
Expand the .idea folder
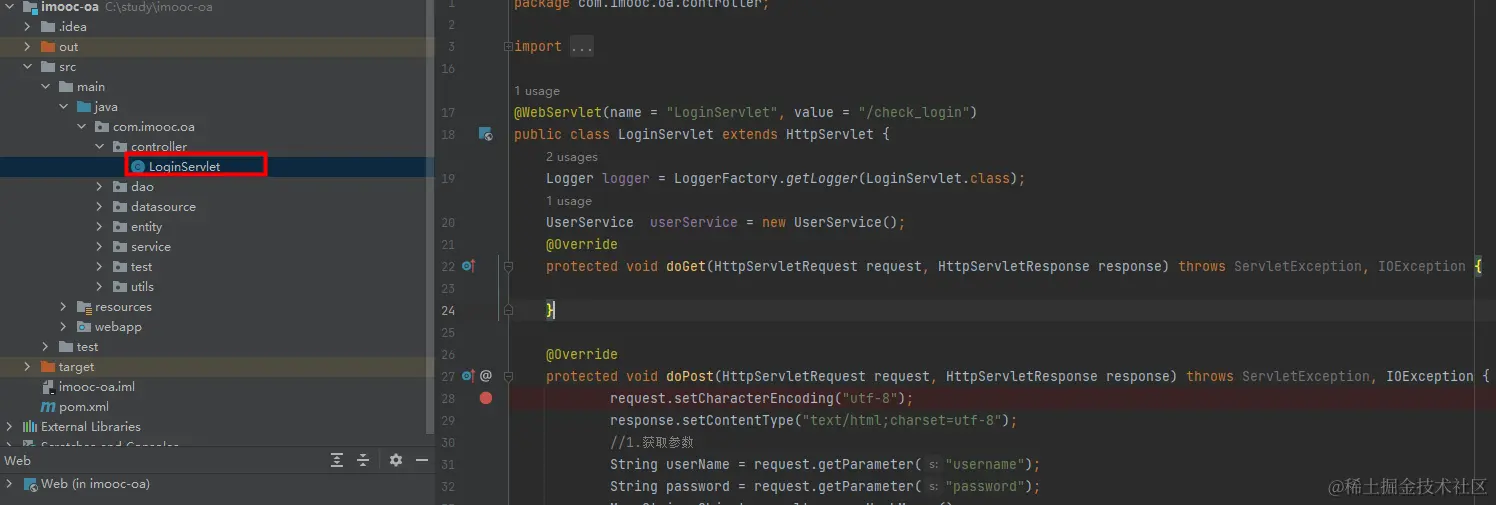pyautogui.click(x=28, y=27)
